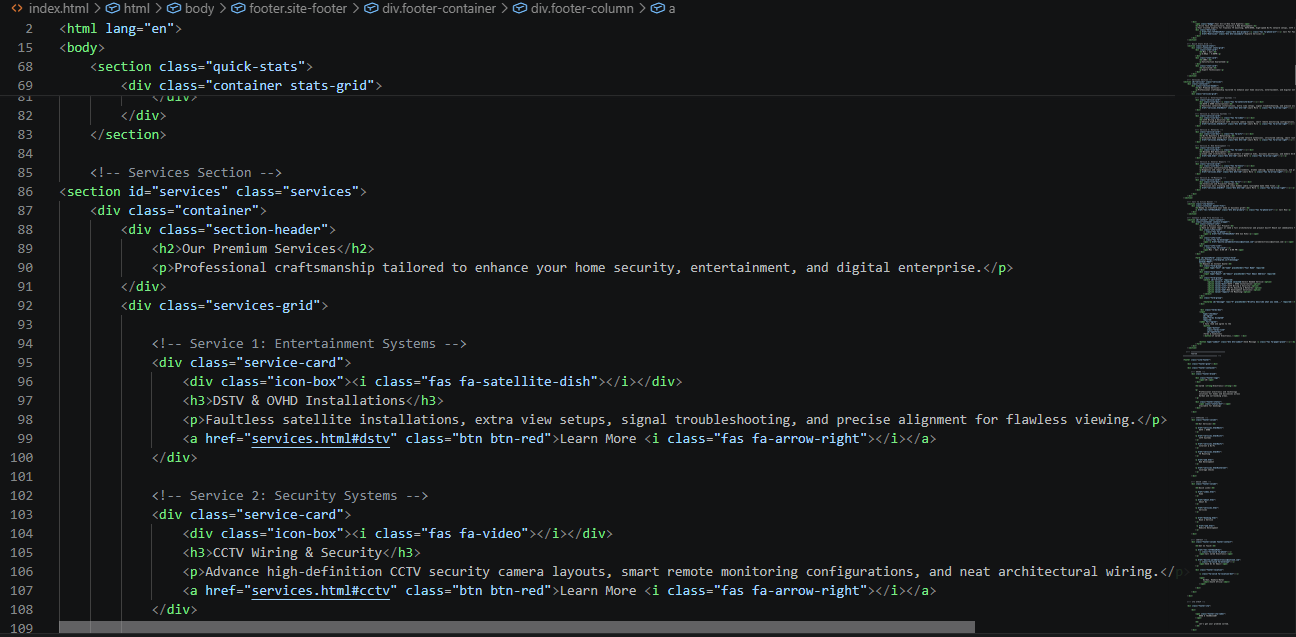Click the 'CCTV Wiring & Security' heading text
Image resolution: width=1296 pixels, height=637 pixels.
(297, 552)
